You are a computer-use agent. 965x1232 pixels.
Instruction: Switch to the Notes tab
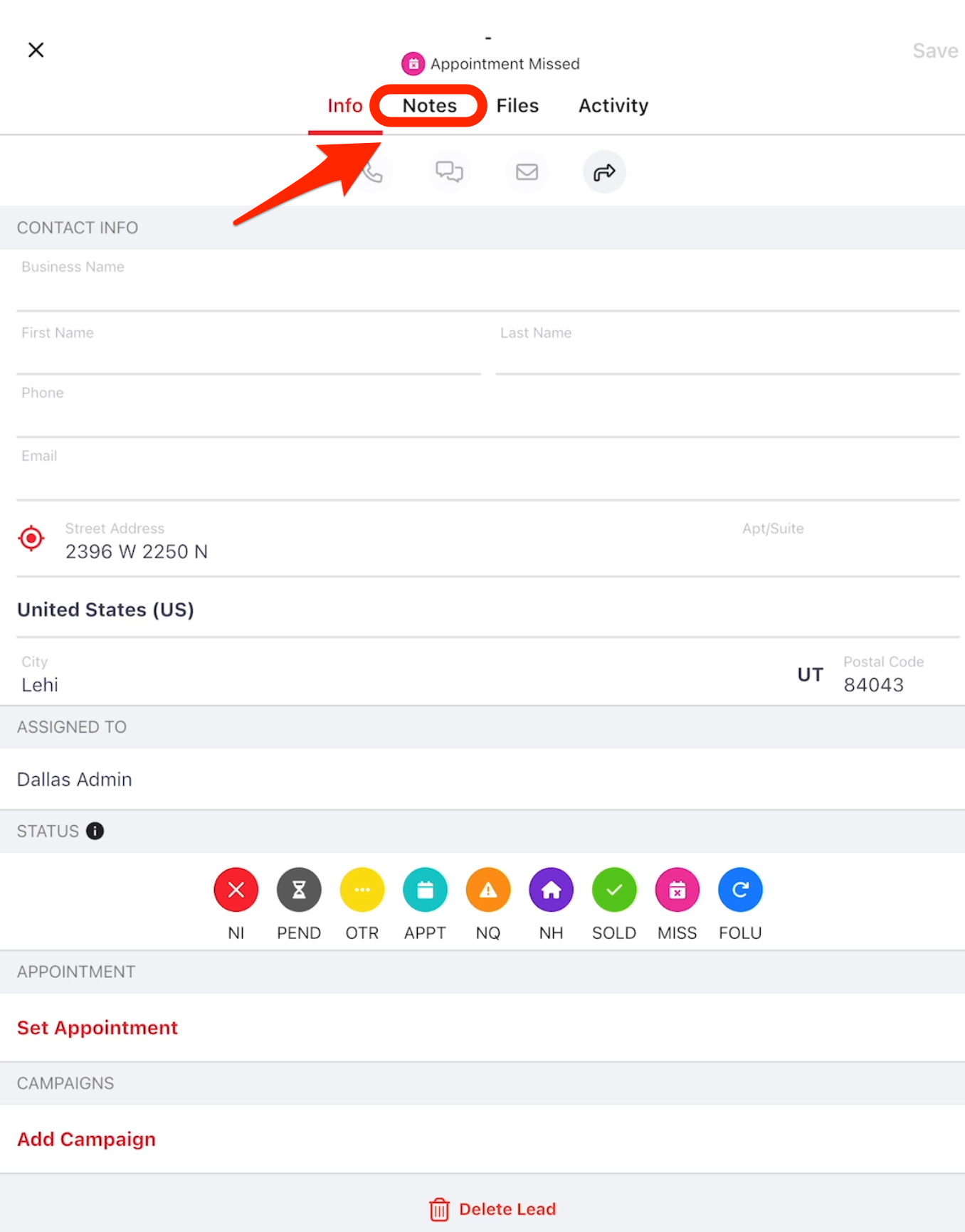coord(429,106)
